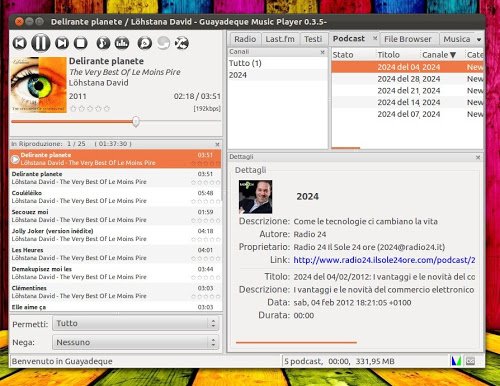The width and height of the screenshot is (500, 386).
Task: Sort by the Stato column header
Action: click(x=353, y=55)
